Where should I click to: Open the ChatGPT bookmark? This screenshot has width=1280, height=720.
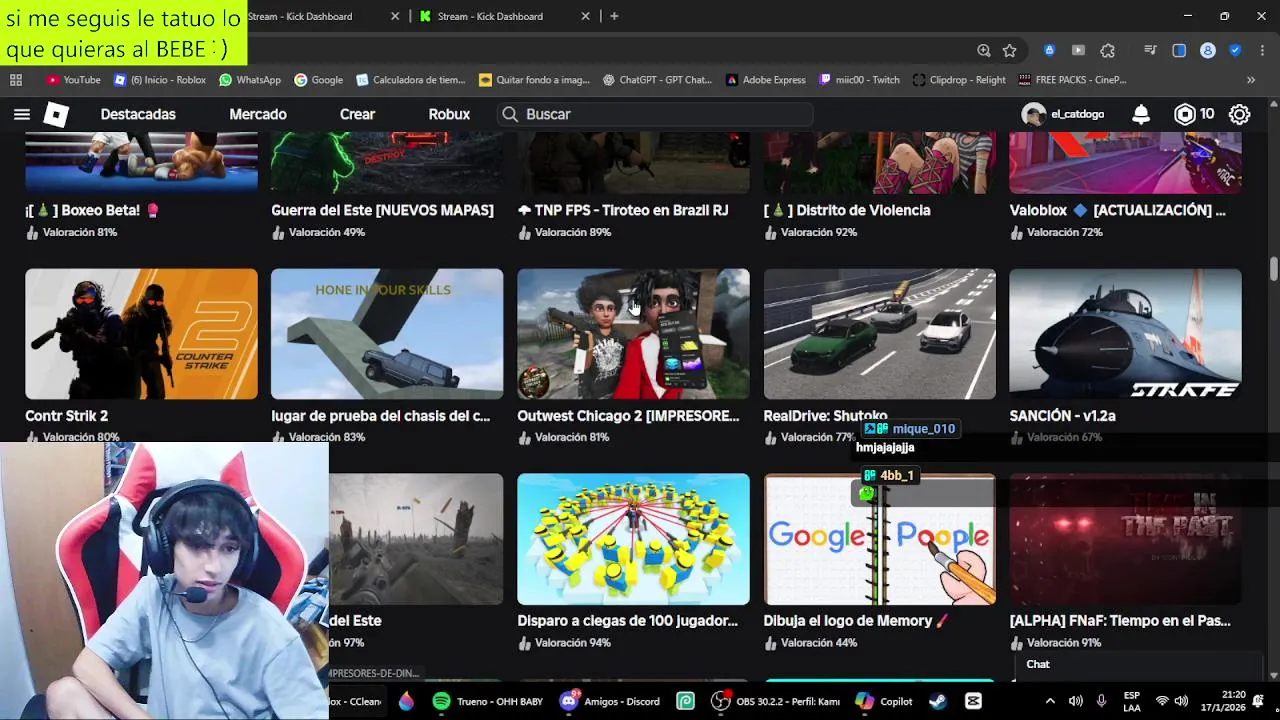[x=656, y=80]
